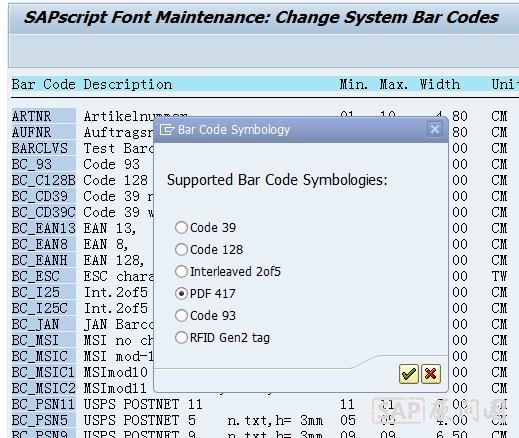The width and height of the screenshot is (519, 438).
Task: Select the AUFNR bar code entry
Action: click(x=44, y=132)
